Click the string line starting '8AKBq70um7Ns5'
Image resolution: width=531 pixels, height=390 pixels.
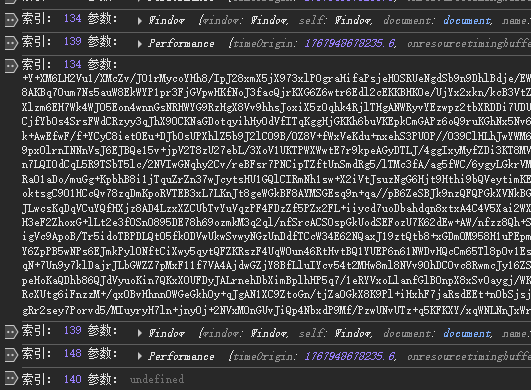pos(276,92)
